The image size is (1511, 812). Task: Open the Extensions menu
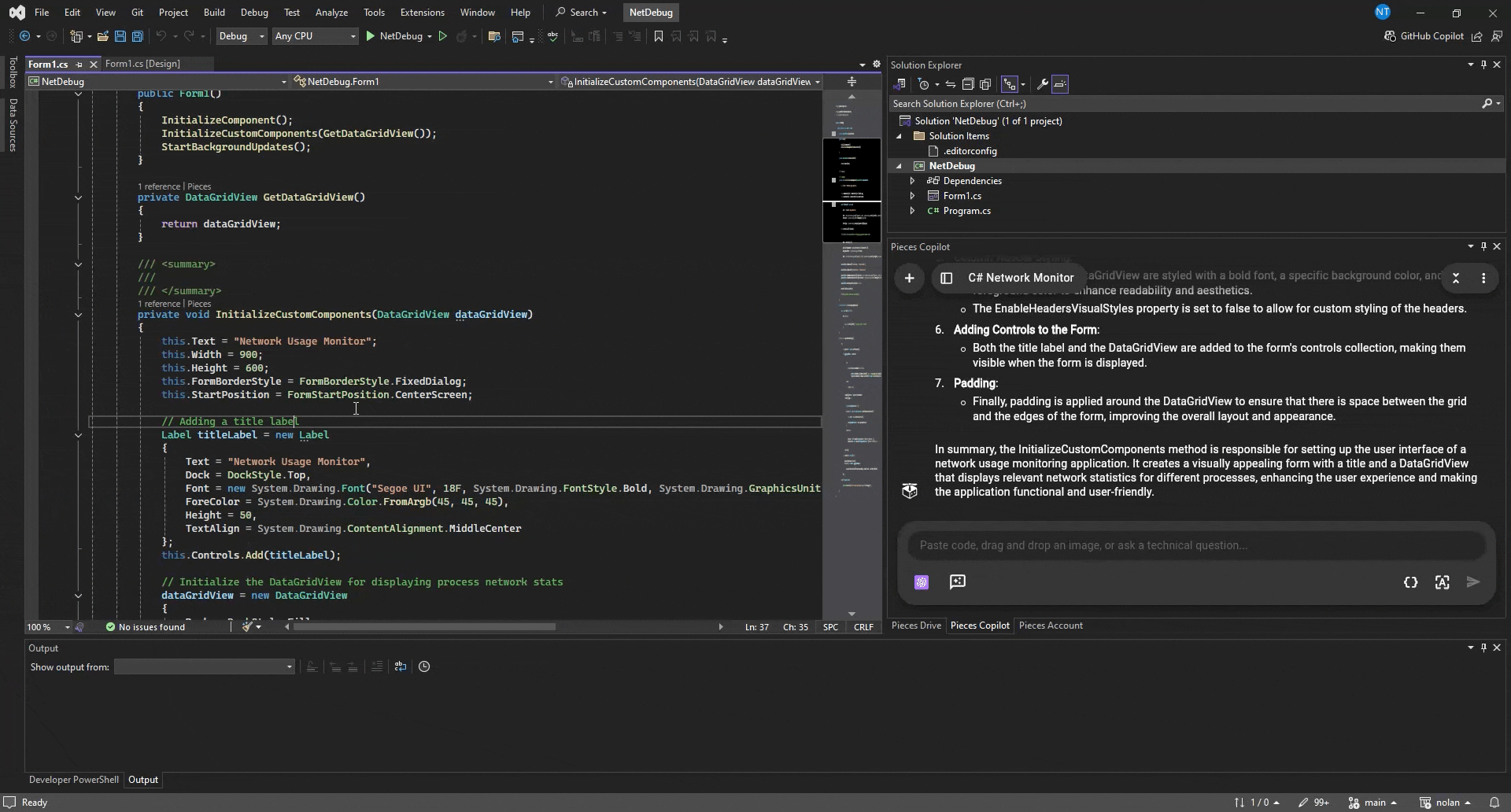pyautogui.click(x=422, y=13)
